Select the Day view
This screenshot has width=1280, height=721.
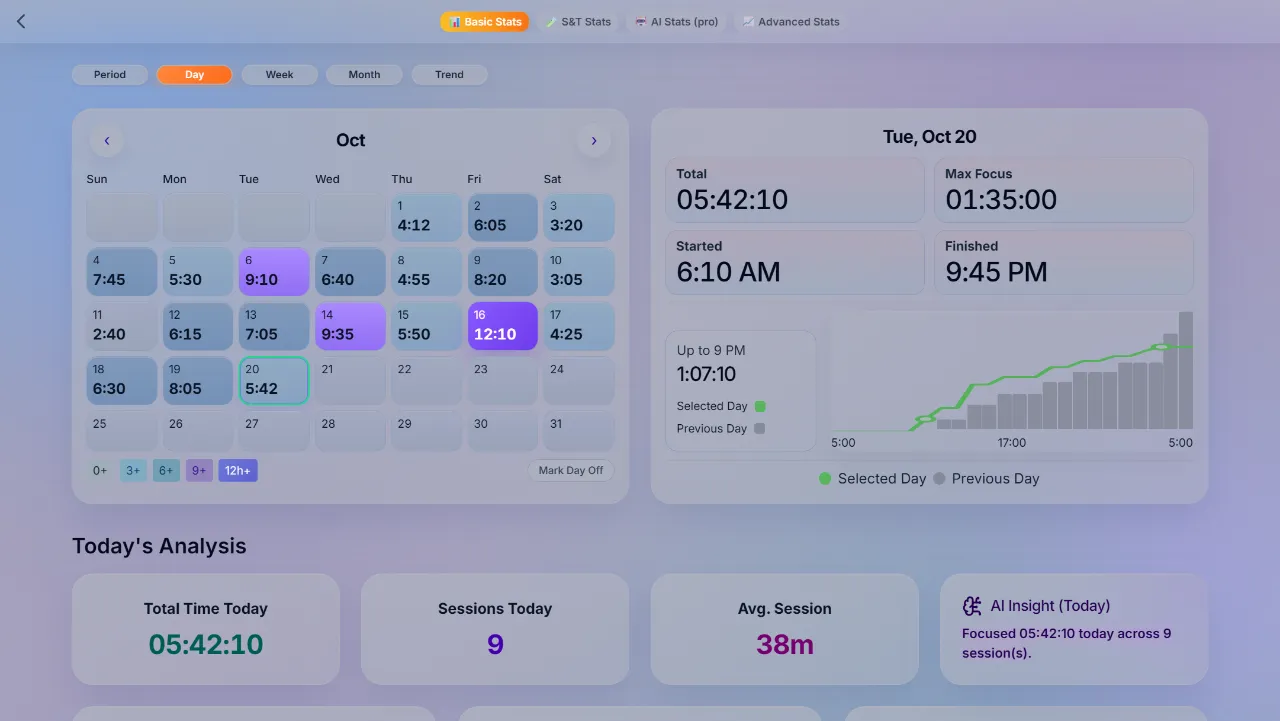pos(194,74)
